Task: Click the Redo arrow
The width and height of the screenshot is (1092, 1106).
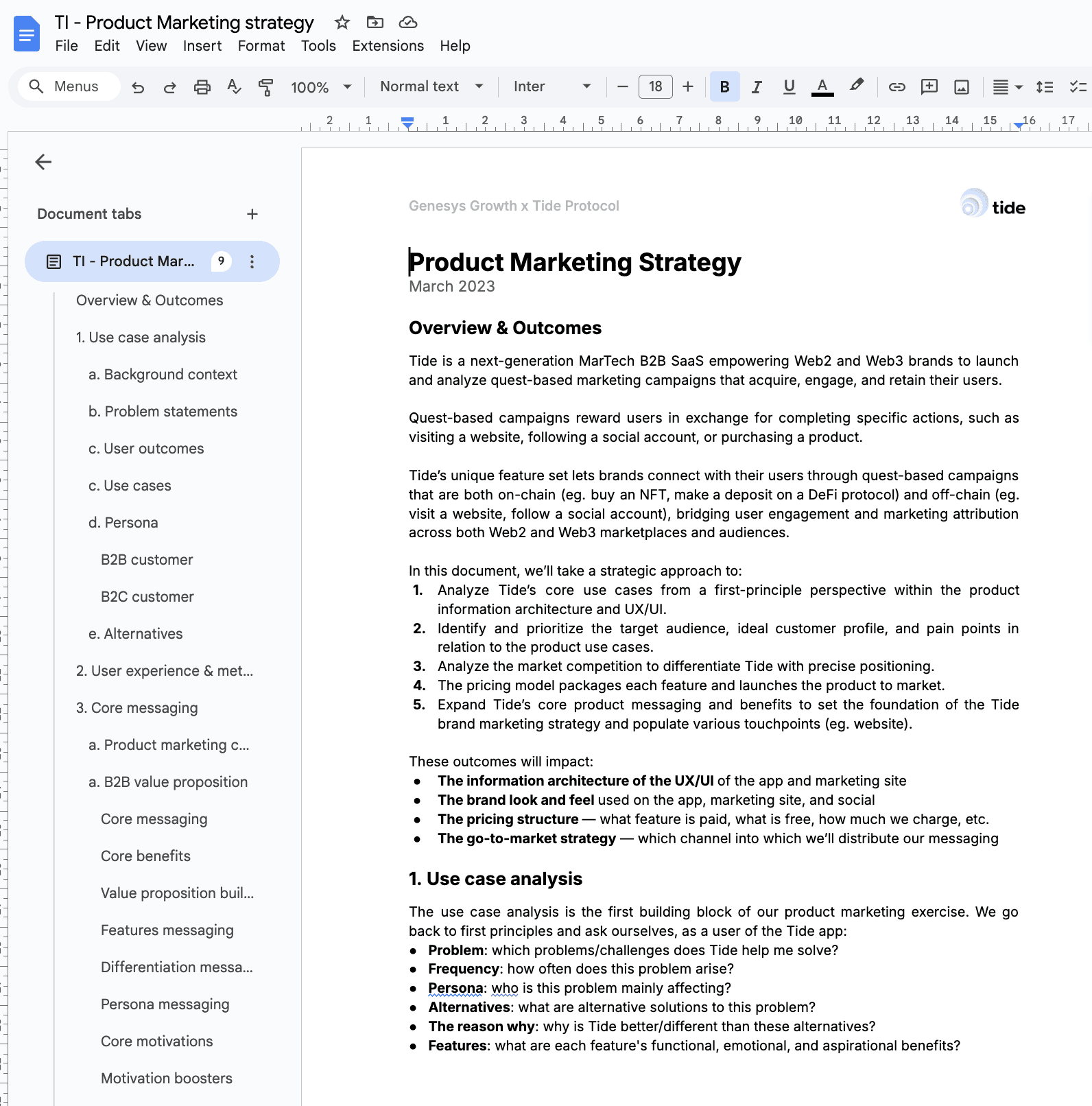Action: coord(169,87)
